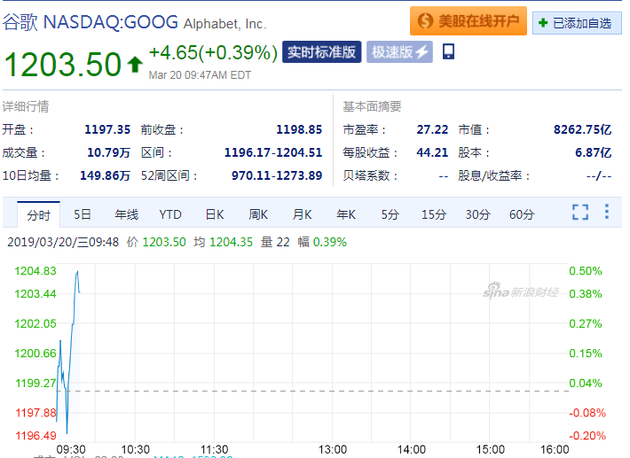Image resolution: width=630 pixels, height=458 pixels.
Task: Click the 股息/收益率 label
Action: click(x=494, y=176)
